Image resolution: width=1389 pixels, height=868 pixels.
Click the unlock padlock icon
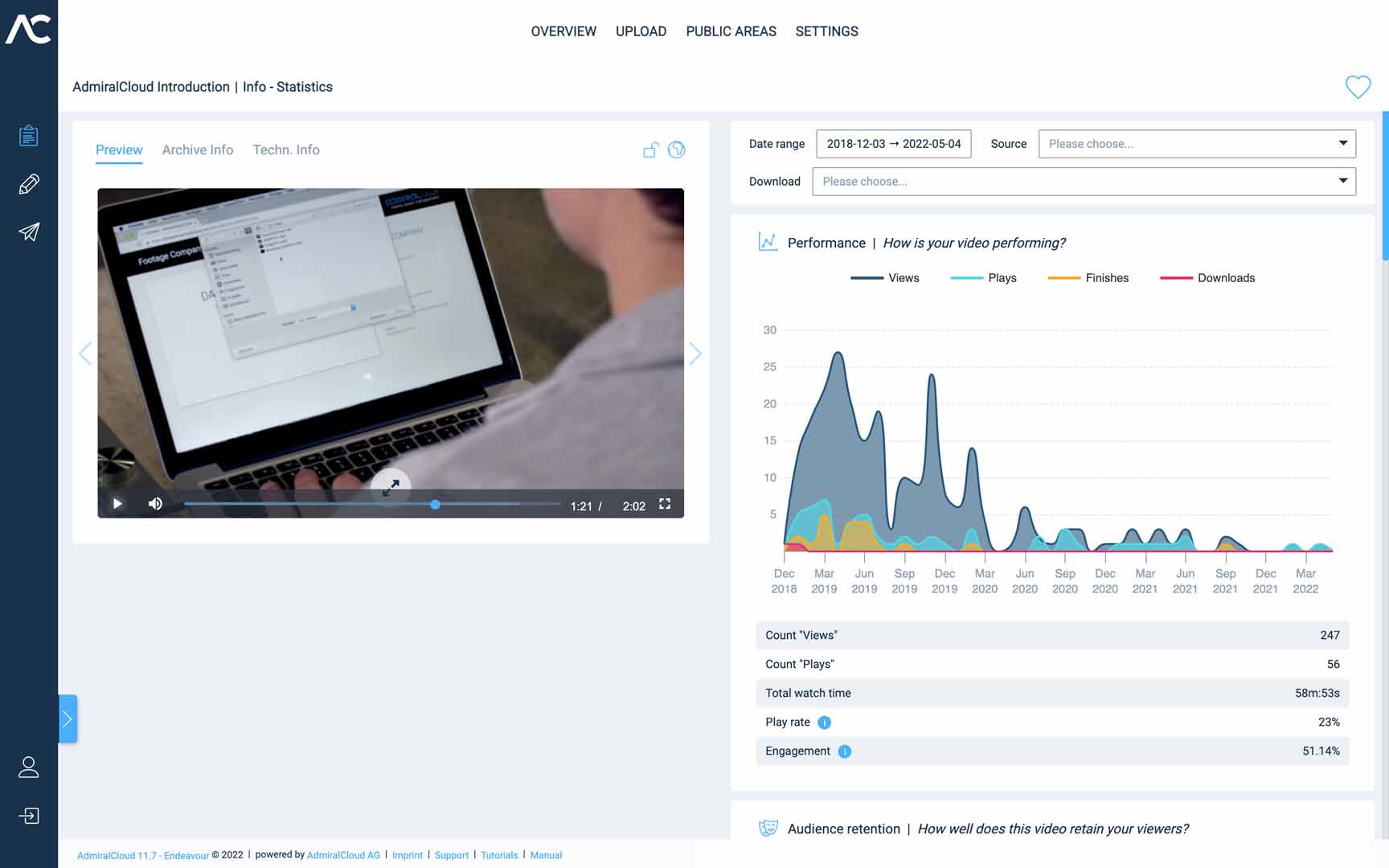click(x=650, y=150)
